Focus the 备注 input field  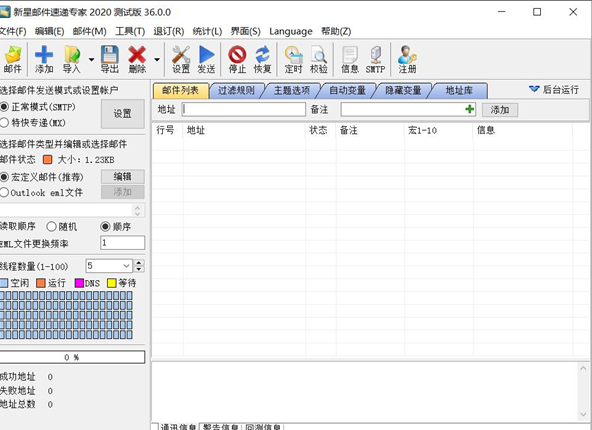[x=408, y=109]
